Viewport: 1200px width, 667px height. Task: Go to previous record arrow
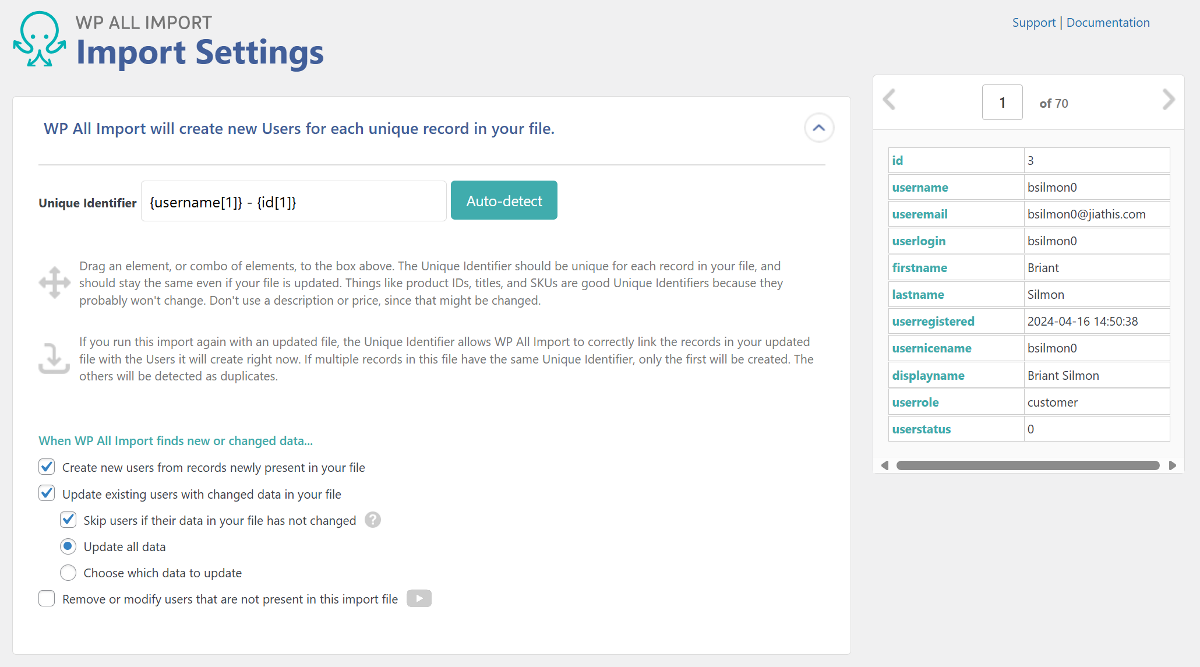click(x=889, y=99)
